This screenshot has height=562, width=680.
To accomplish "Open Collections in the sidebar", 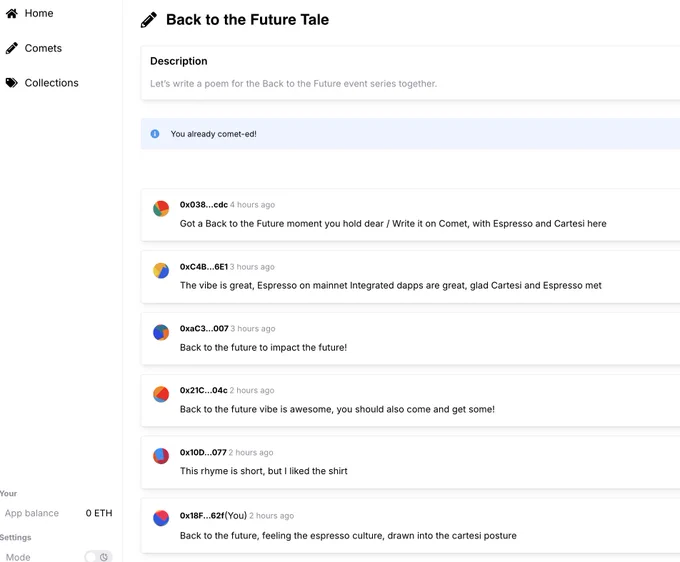I will 52,83.
